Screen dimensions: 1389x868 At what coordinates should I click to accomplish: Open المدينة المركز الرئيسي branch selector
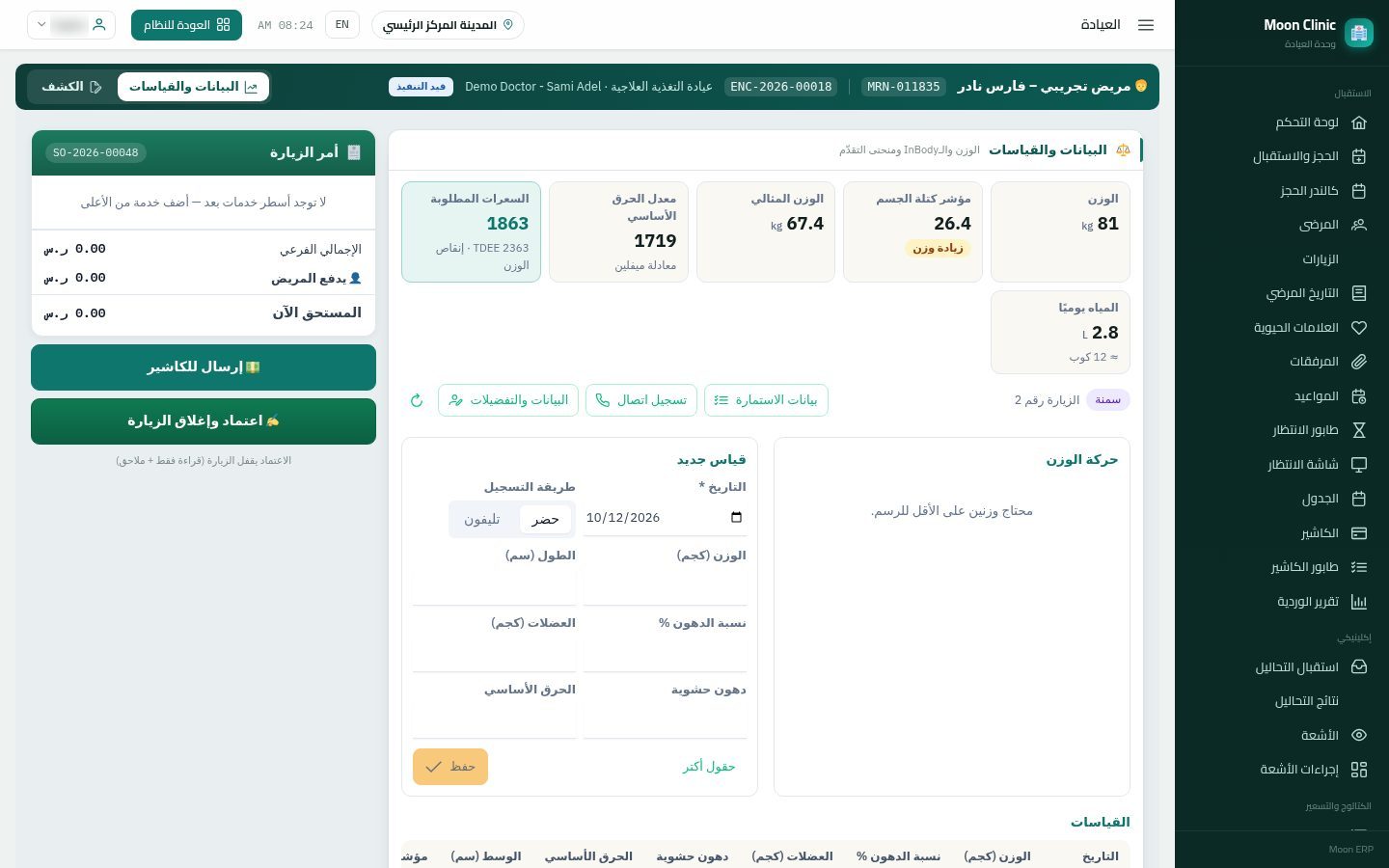(x=448, y=25)
